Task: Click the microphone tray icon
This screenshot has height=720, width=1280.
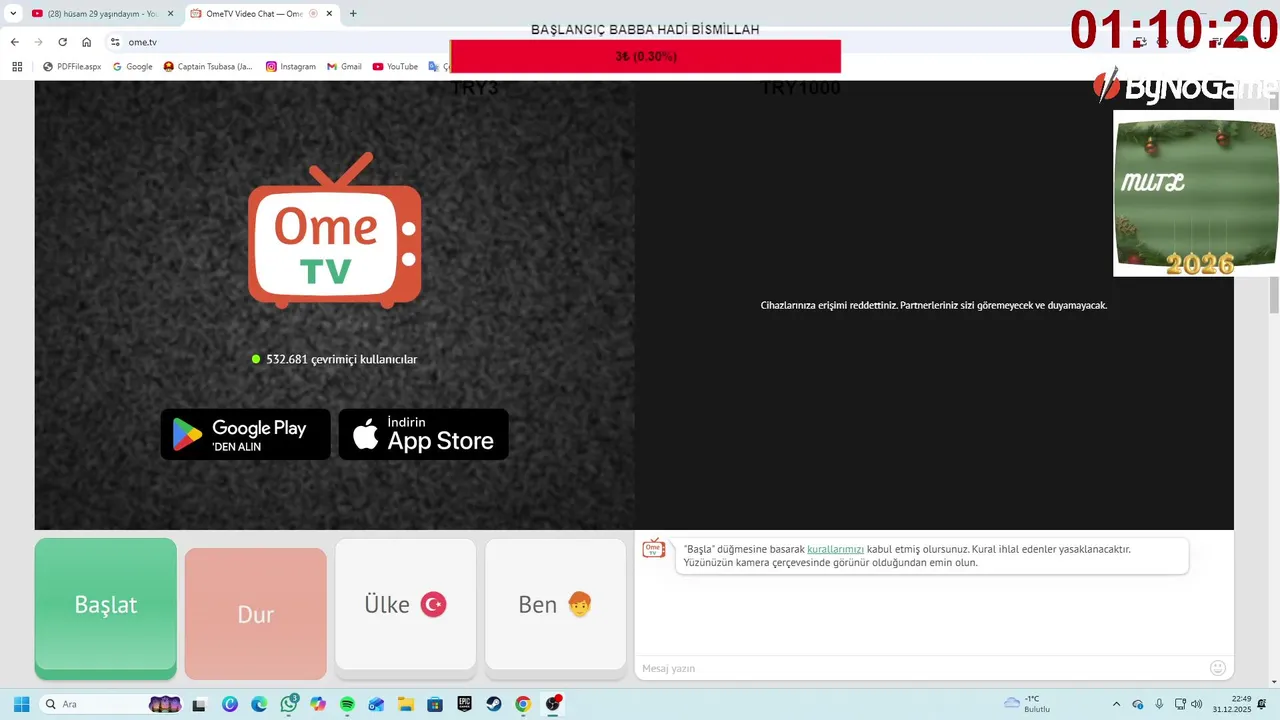Action: click(1159, 704)
